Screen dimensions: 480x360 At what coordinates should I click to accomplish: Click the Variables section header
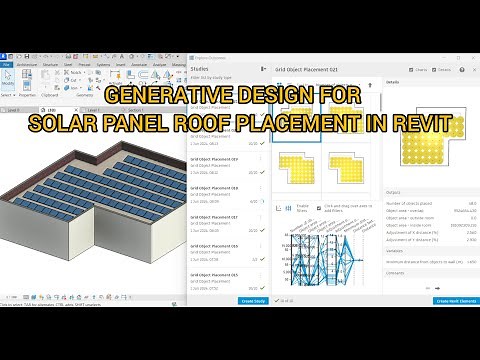[432, 251]
